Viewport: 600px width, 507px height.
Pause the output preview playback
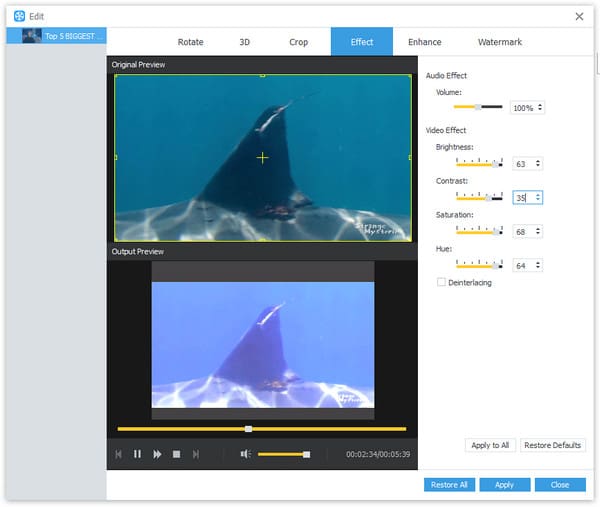137,454
